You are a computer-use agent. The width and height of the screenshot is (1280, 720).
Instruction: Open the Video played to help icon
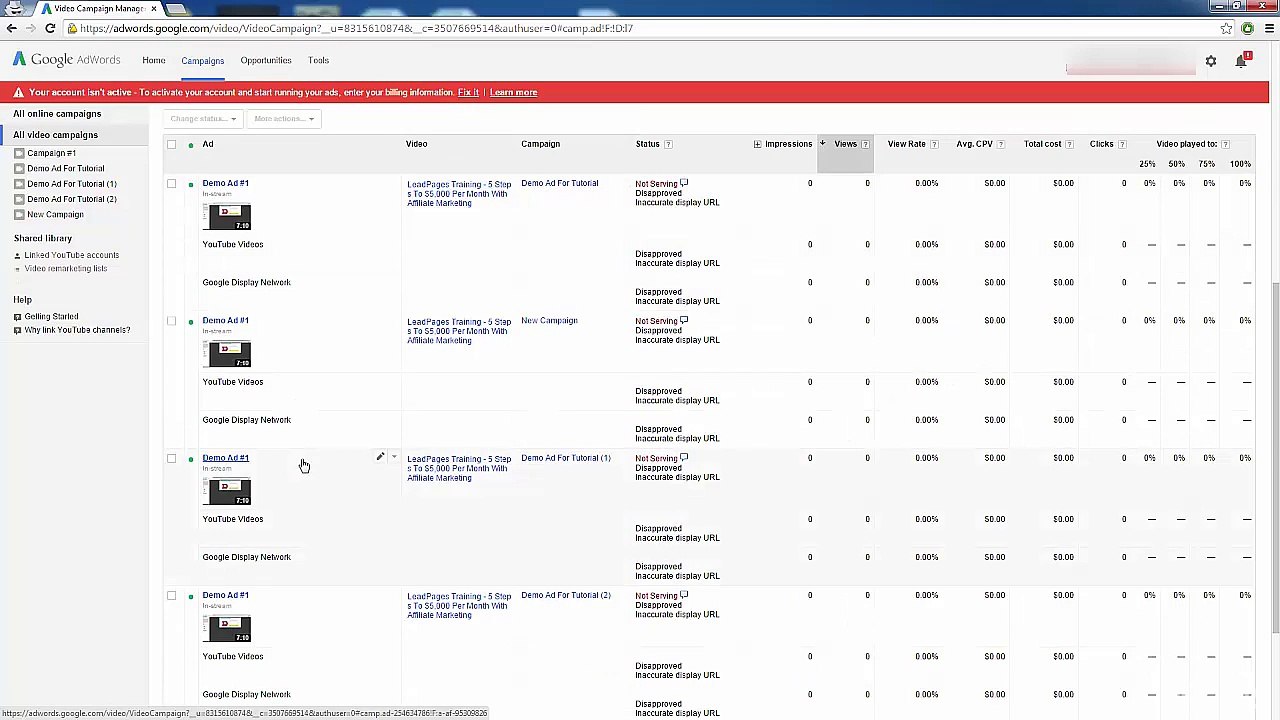tap(1225, 144)
